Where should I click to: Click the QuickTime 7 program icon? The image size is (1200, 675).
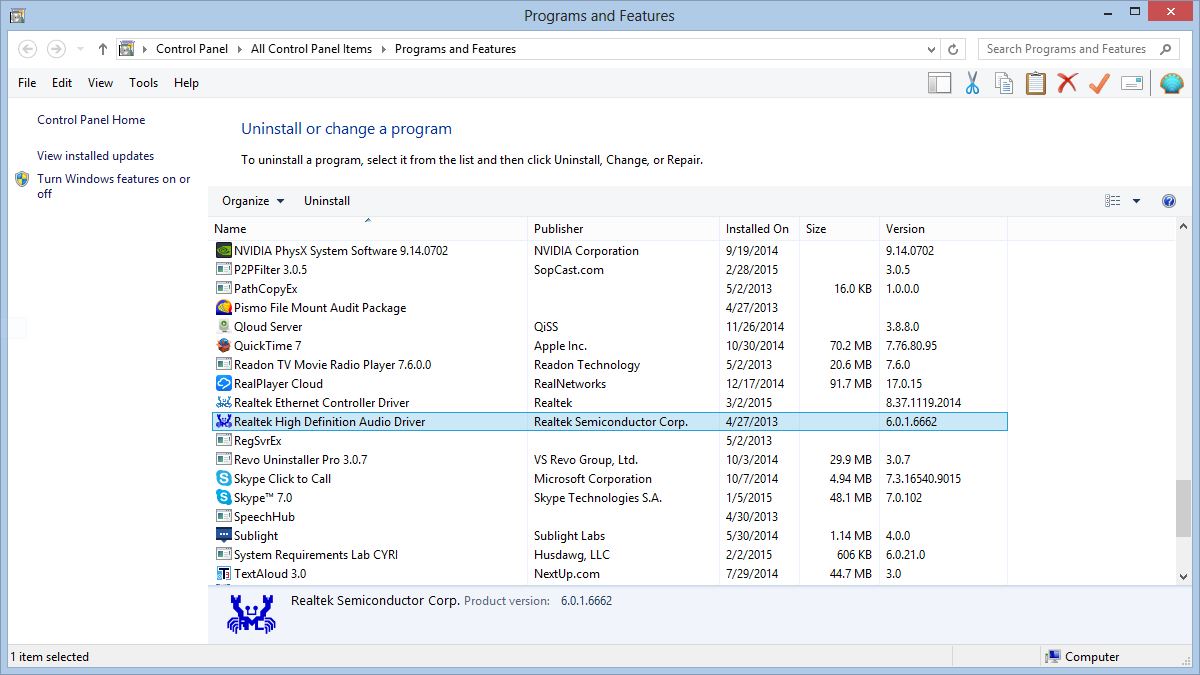pyautogui.click(x=224, y=346)
